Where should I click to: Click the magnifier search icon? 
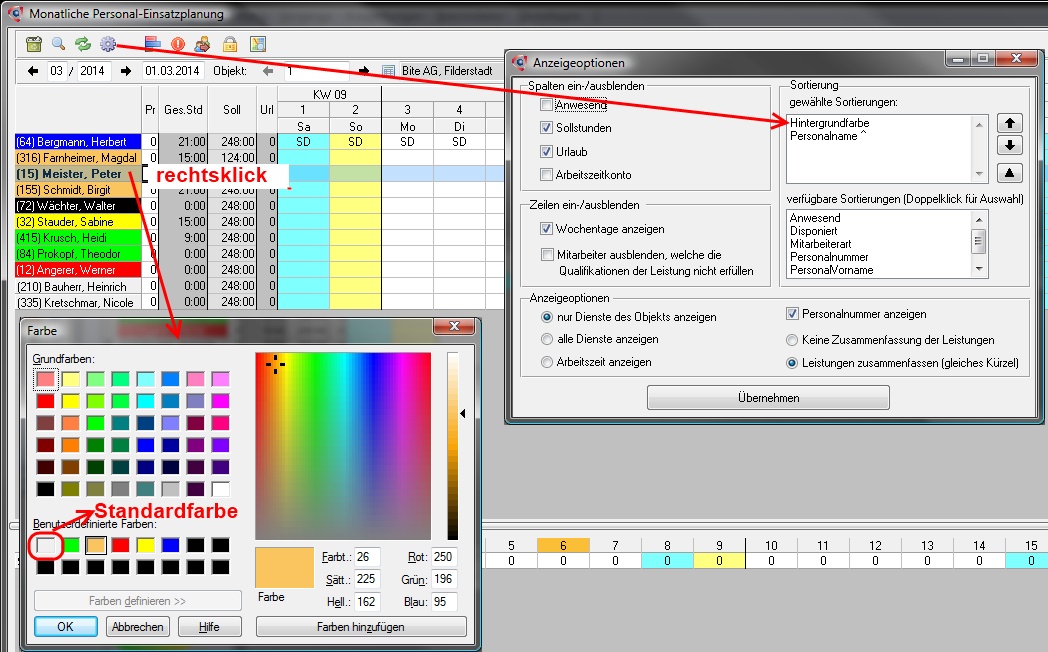[x=59, y=44]
